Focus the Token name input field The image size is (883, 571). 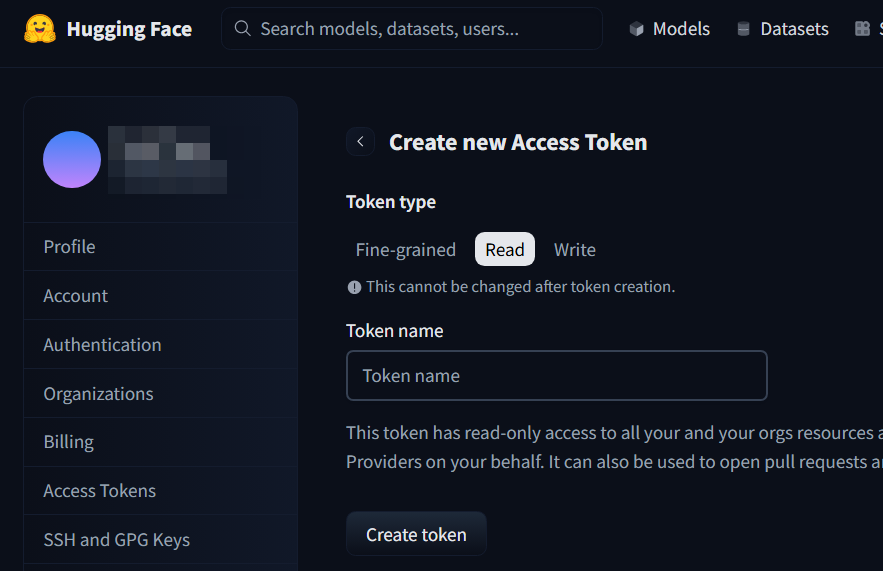pos(556,376)
